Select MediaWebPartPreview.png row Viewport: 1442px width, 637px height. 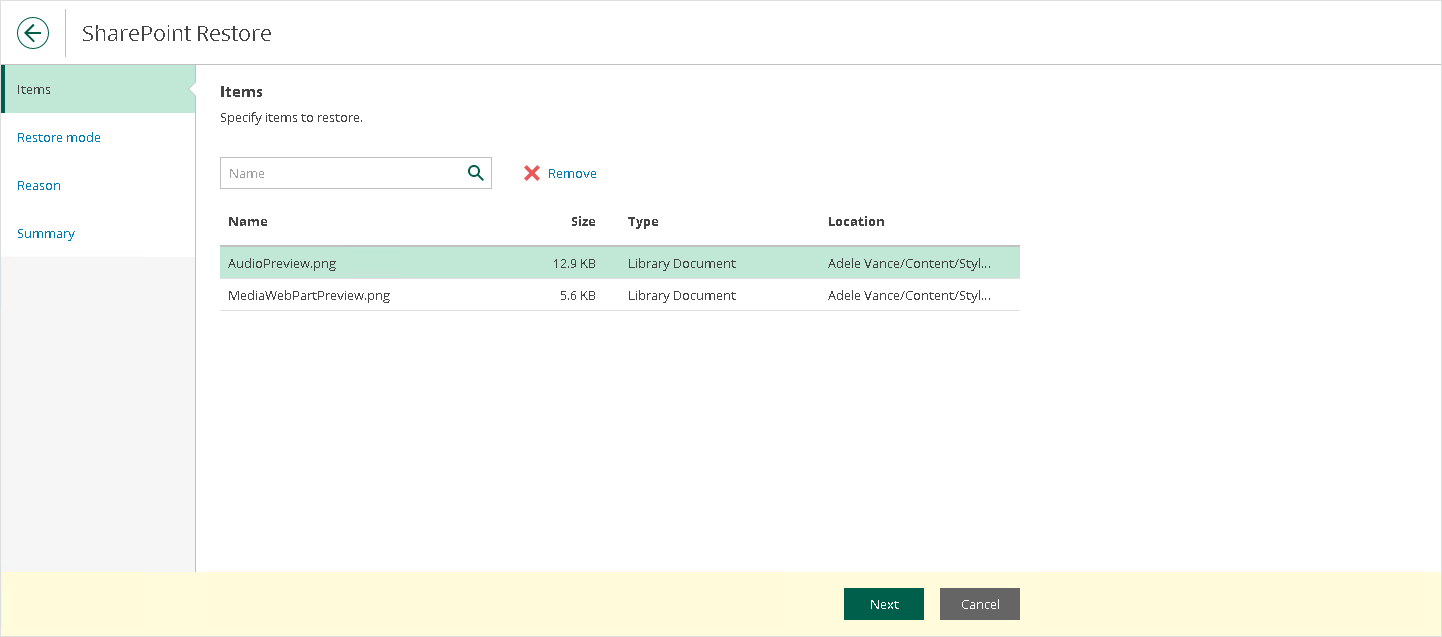coord(620,295)
